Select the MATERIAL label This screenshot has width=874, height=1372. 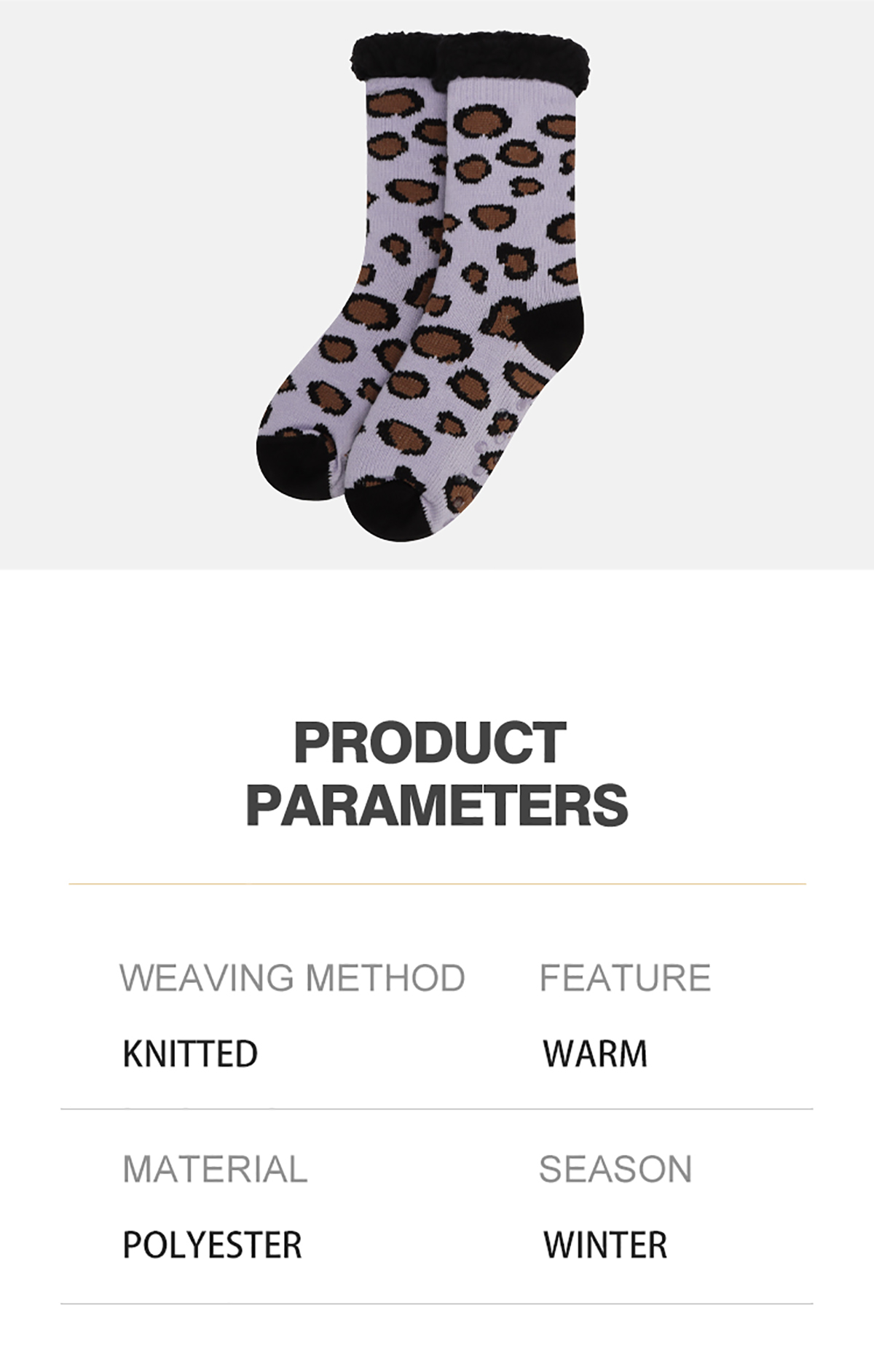click(x=215, y=1169)
